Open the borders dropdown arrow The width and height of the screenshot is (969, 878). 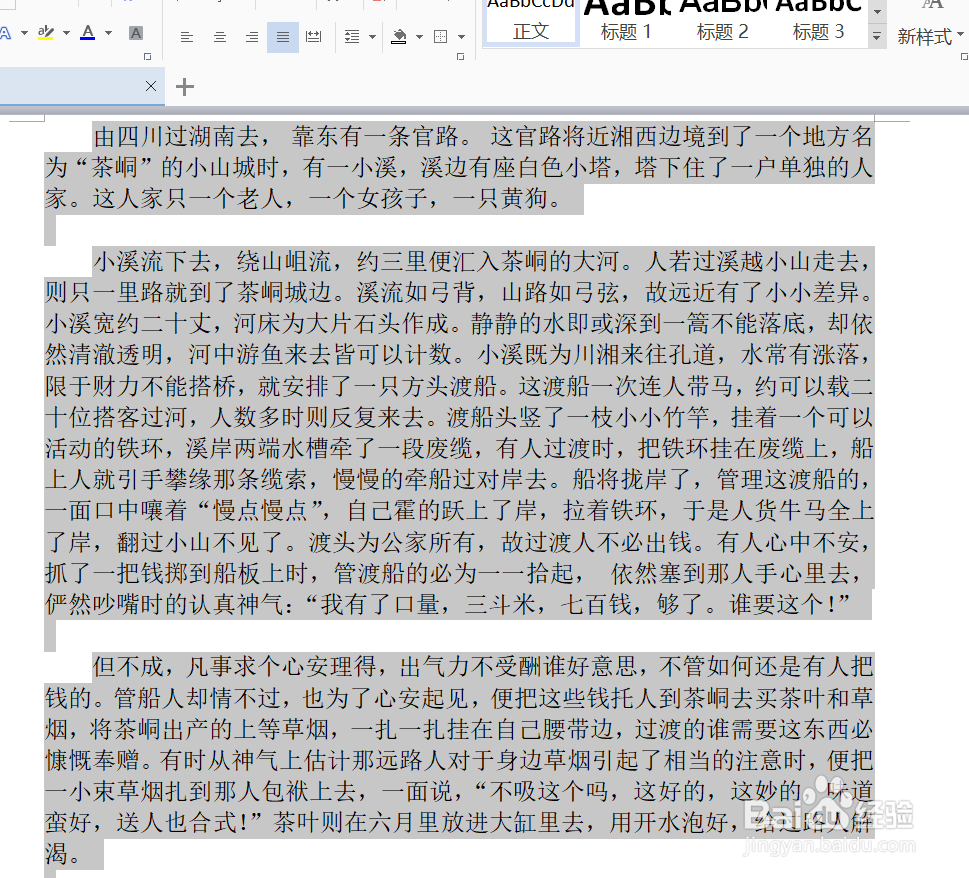point(461,37)
